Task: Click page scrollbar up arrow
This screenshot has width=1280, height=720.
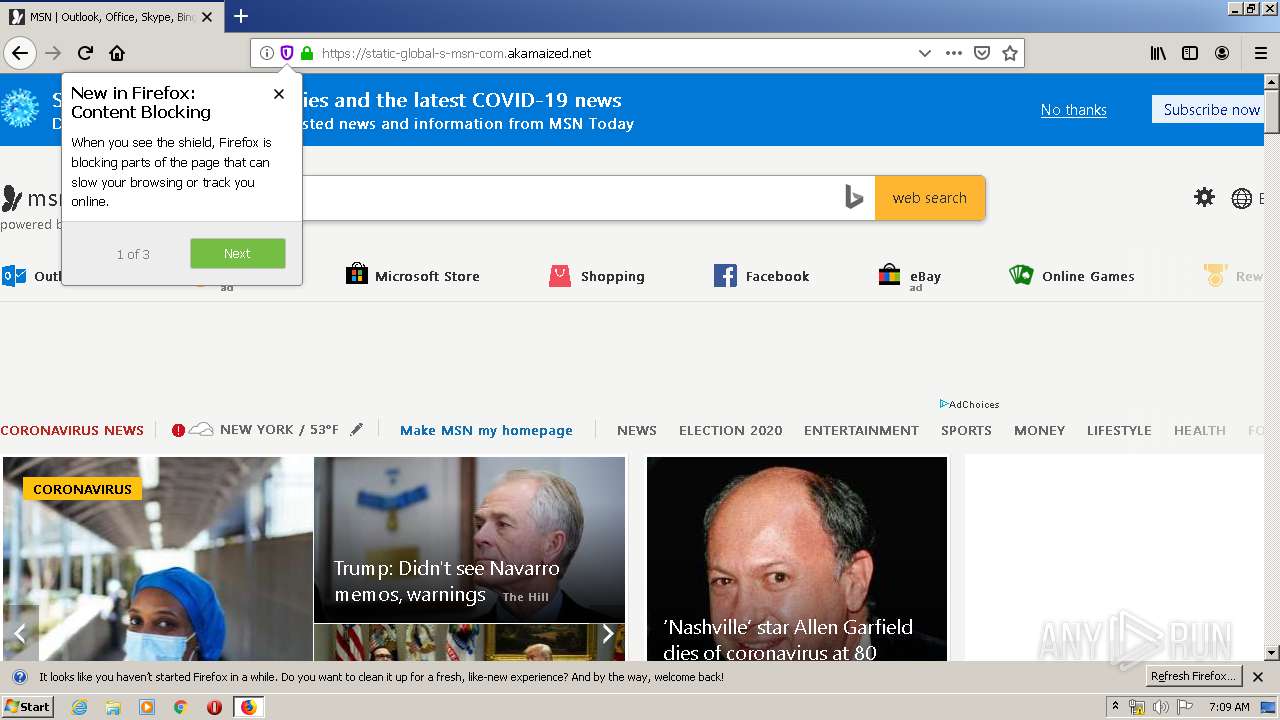Action: click(x=1271, y=81)
